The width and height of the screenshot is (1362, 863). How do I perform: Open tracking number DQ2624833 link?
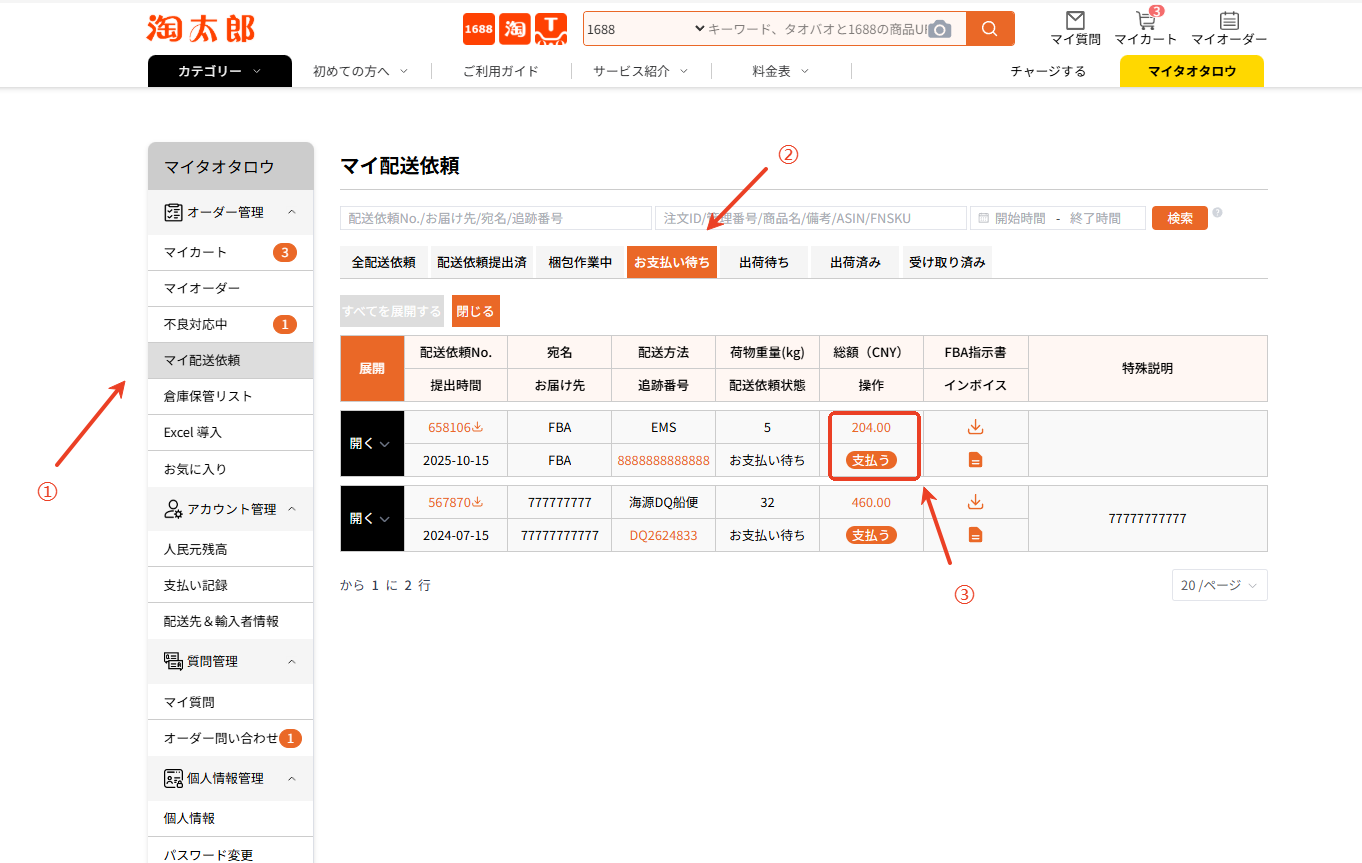click(664, 535)
